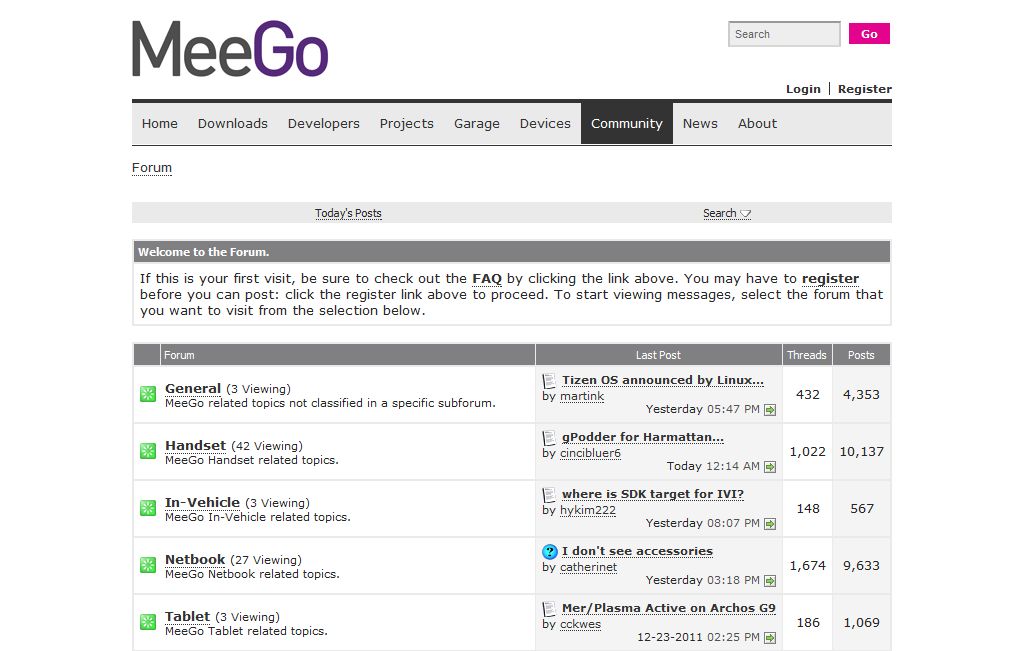Click the General forum status icon
Screen dimensions: 1024x651
[148, 394]
